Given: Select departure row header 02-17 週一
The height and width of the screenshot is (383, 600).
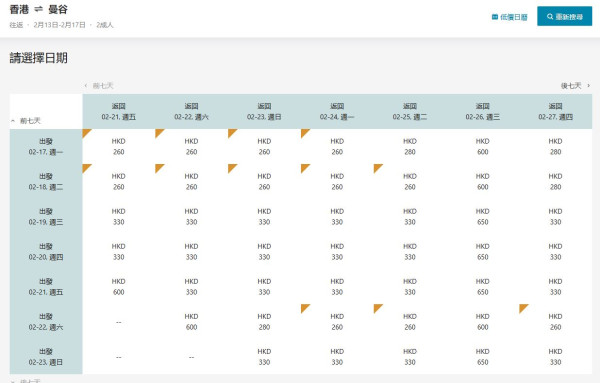Looking at the screenshot, I should (x=46, y=147).
